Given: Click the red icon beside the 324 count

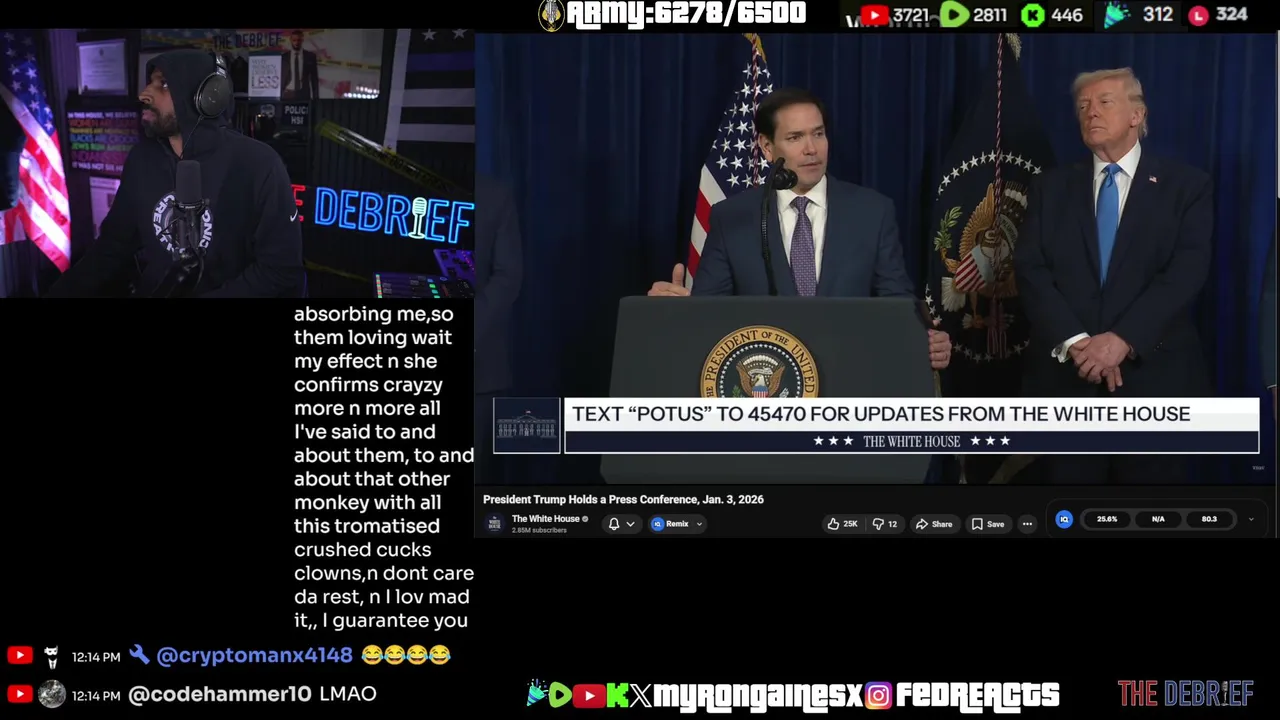Looking at the screenshot, I should click(1198, 15).
